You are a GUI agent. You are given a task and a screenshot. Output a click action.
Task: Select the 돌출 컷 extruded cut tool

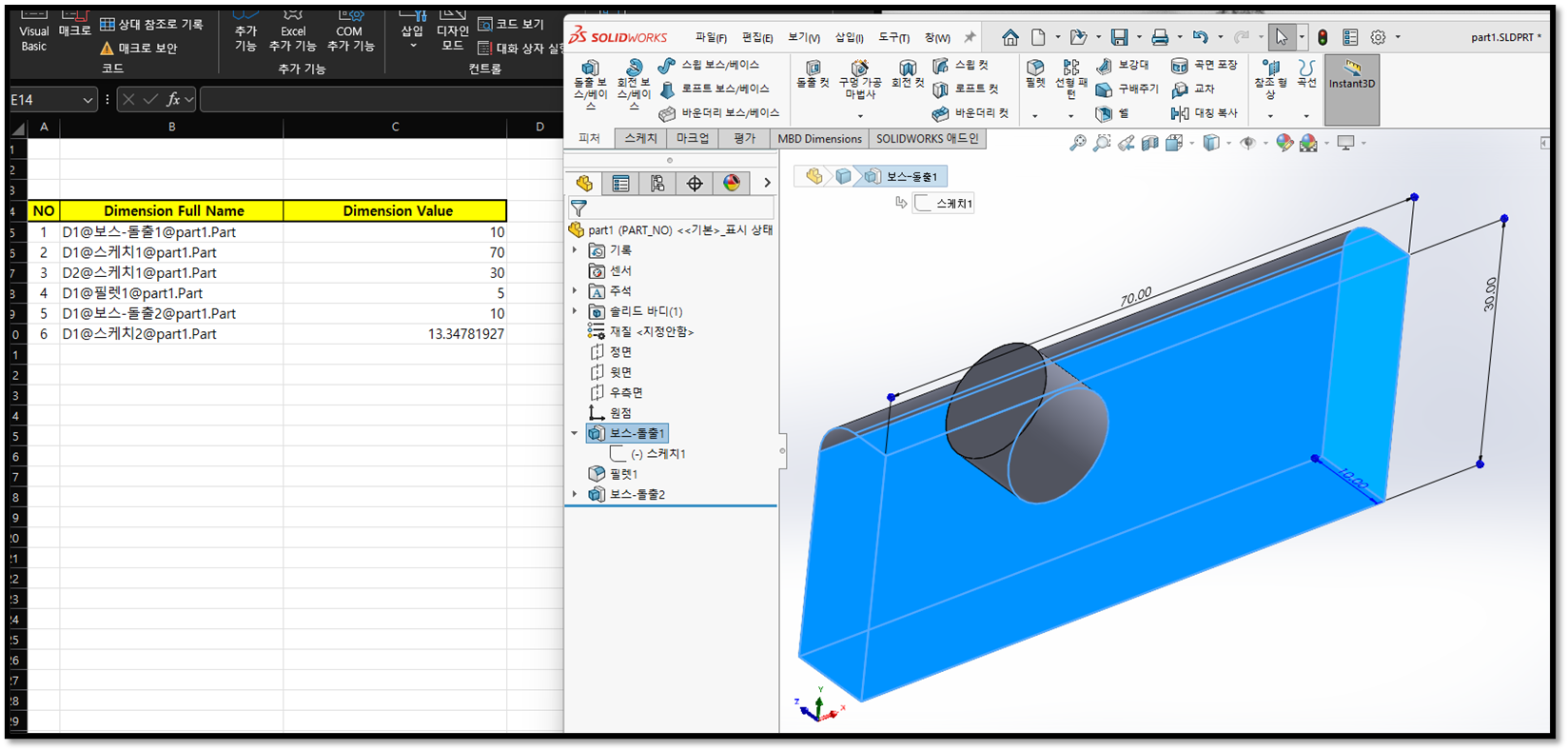coord(813,74)
